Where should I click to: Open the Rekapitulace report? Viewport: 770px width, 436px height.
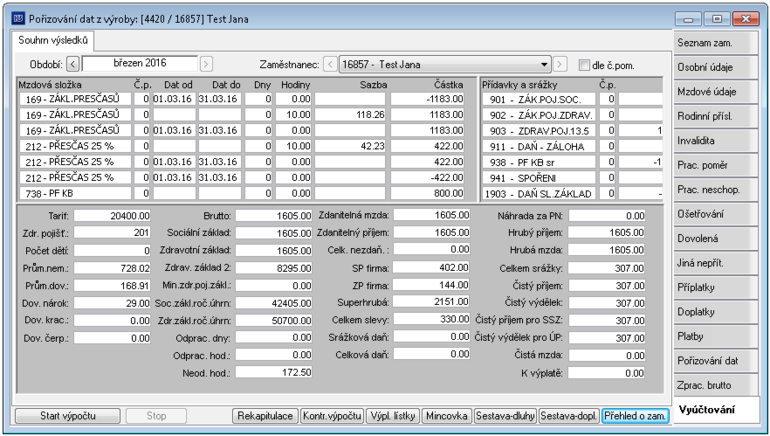(x=265, y=416)
